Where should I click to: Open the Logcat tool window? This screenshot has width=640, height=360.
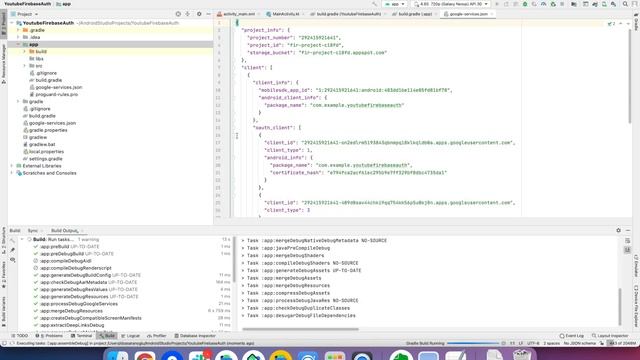pyautogui.click(x=130, y=336)
